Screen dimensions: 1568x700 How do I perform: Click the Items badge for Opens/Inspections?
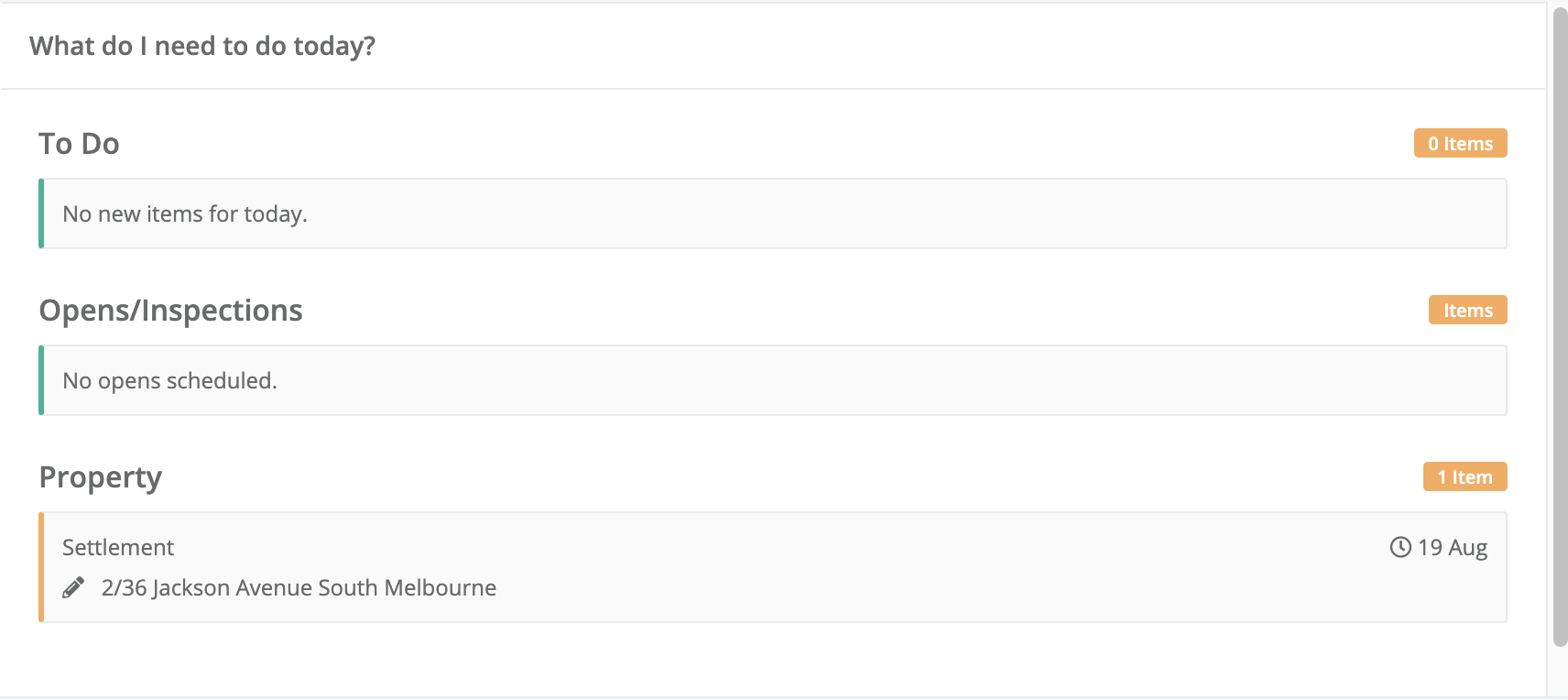click(x=1467, y=311)
